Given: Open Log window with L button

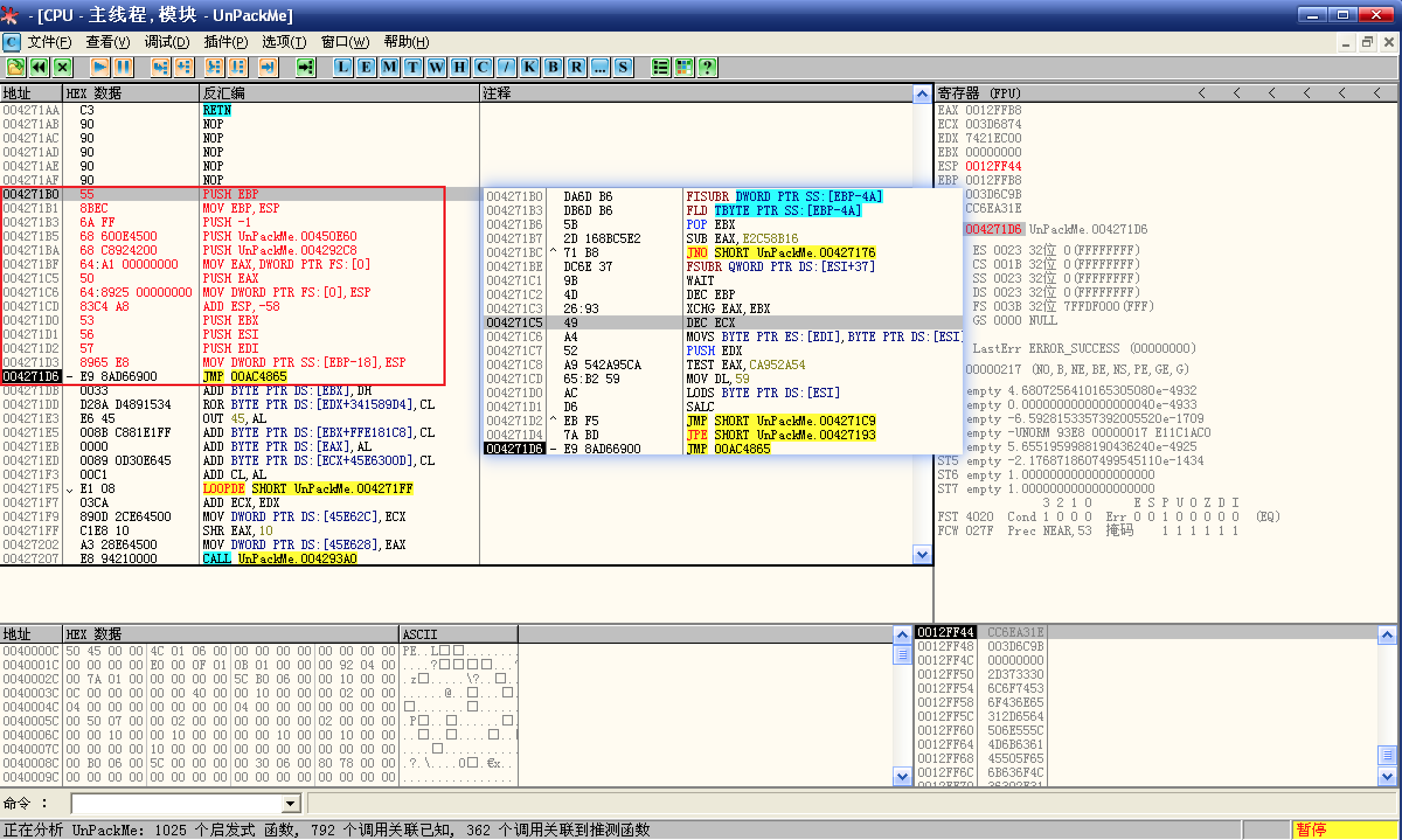Looking at the screenshot, I should pos(343,67).
